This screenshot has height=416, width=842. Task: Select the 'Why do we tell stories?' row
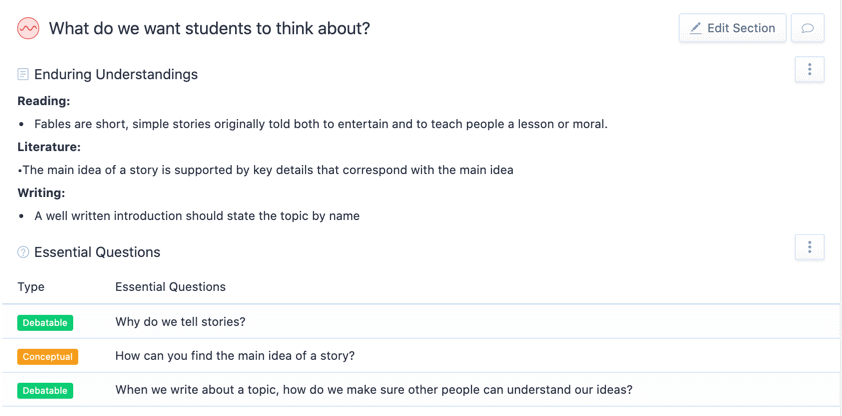click(180, 322)
